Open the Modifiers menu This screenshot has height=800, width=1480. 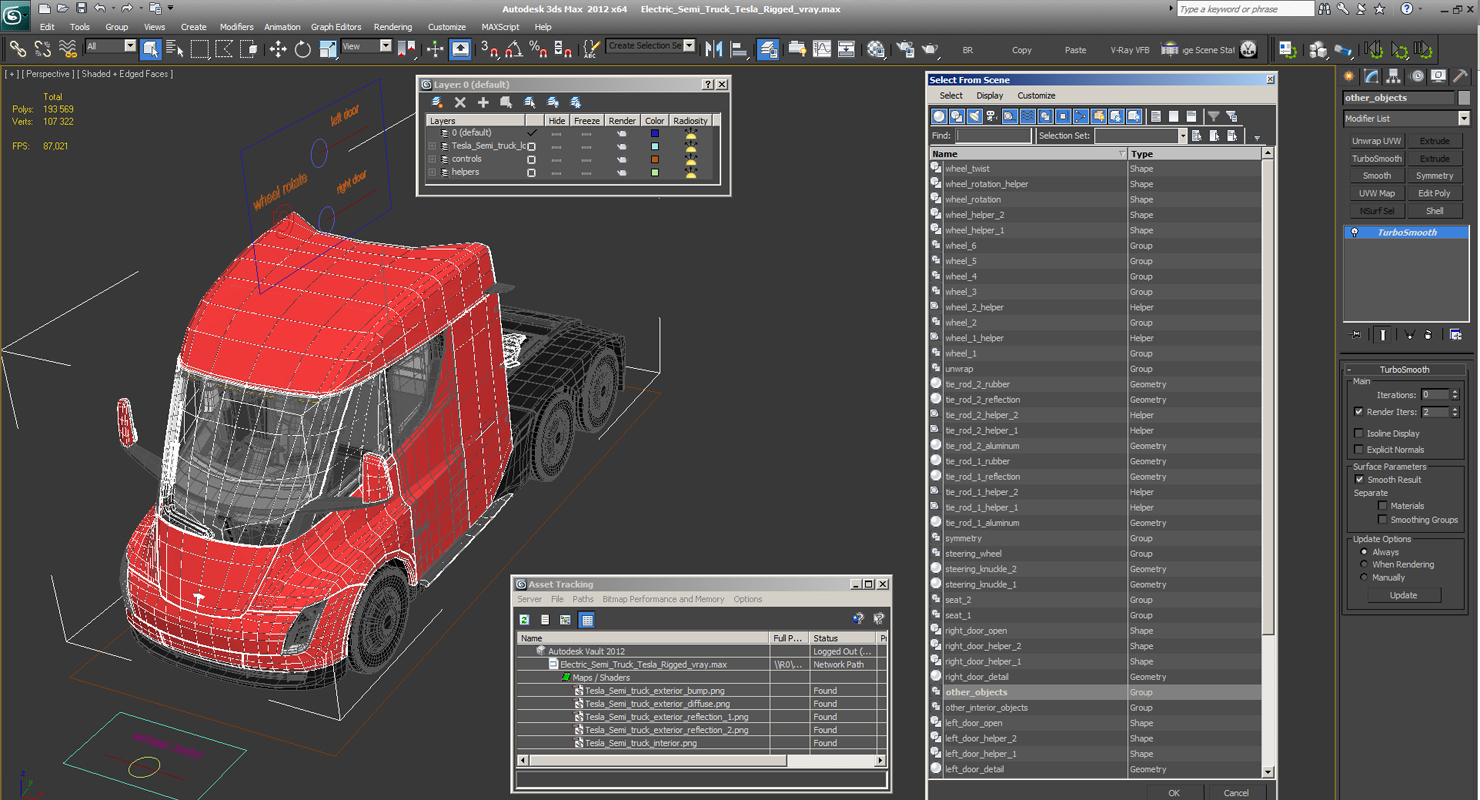(x=237, y=27)
